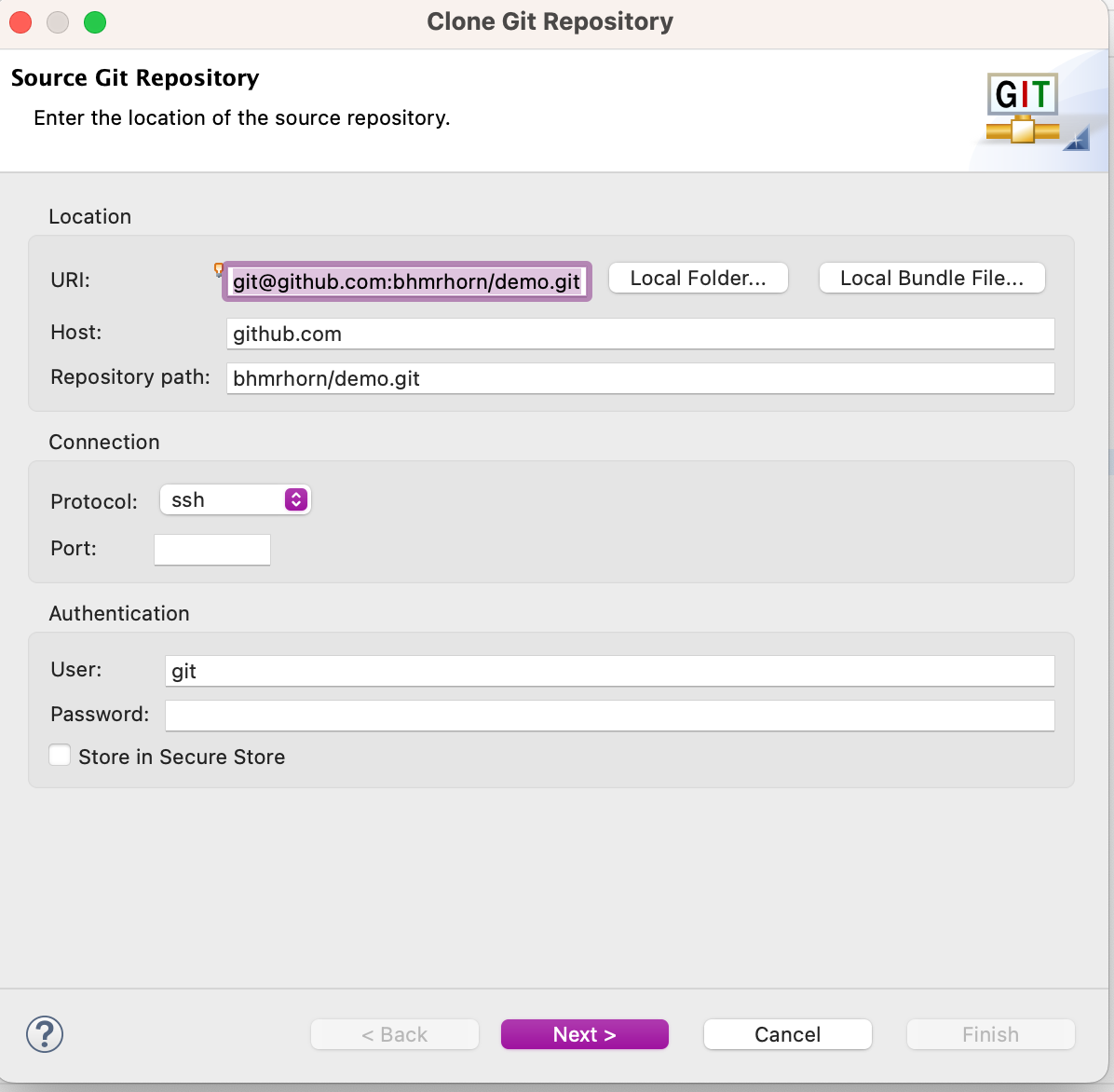Viewport: 1114px width, 1092px height.
Task: Click in the Host field
Action: (x=640, y=334)
